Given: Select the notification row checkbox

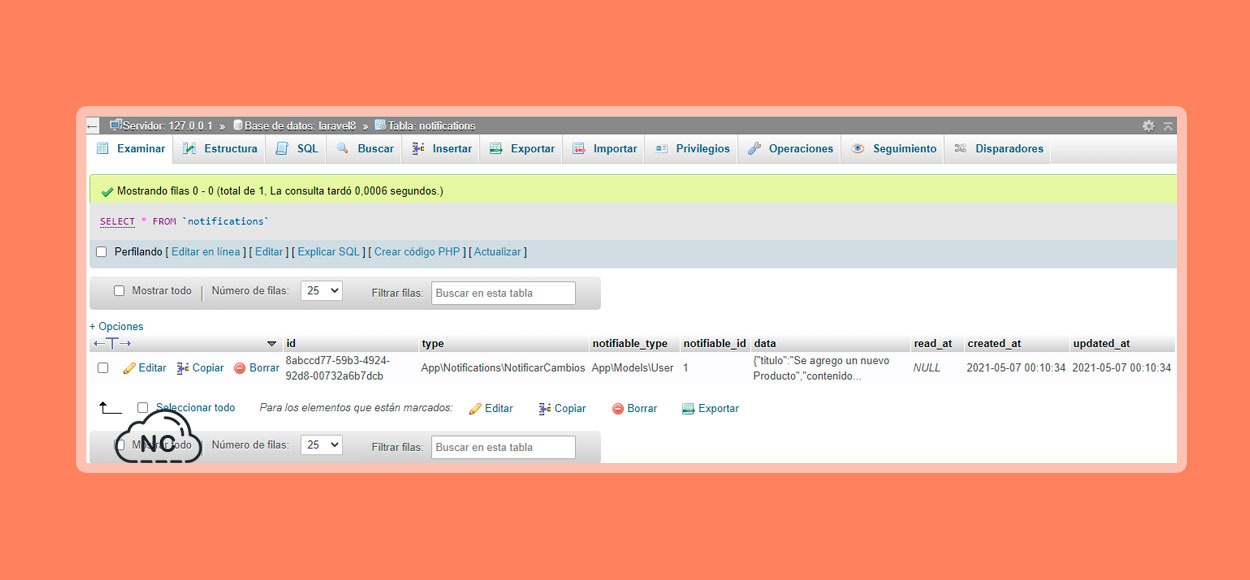Looking at the screenshot, I should point(103,368).
